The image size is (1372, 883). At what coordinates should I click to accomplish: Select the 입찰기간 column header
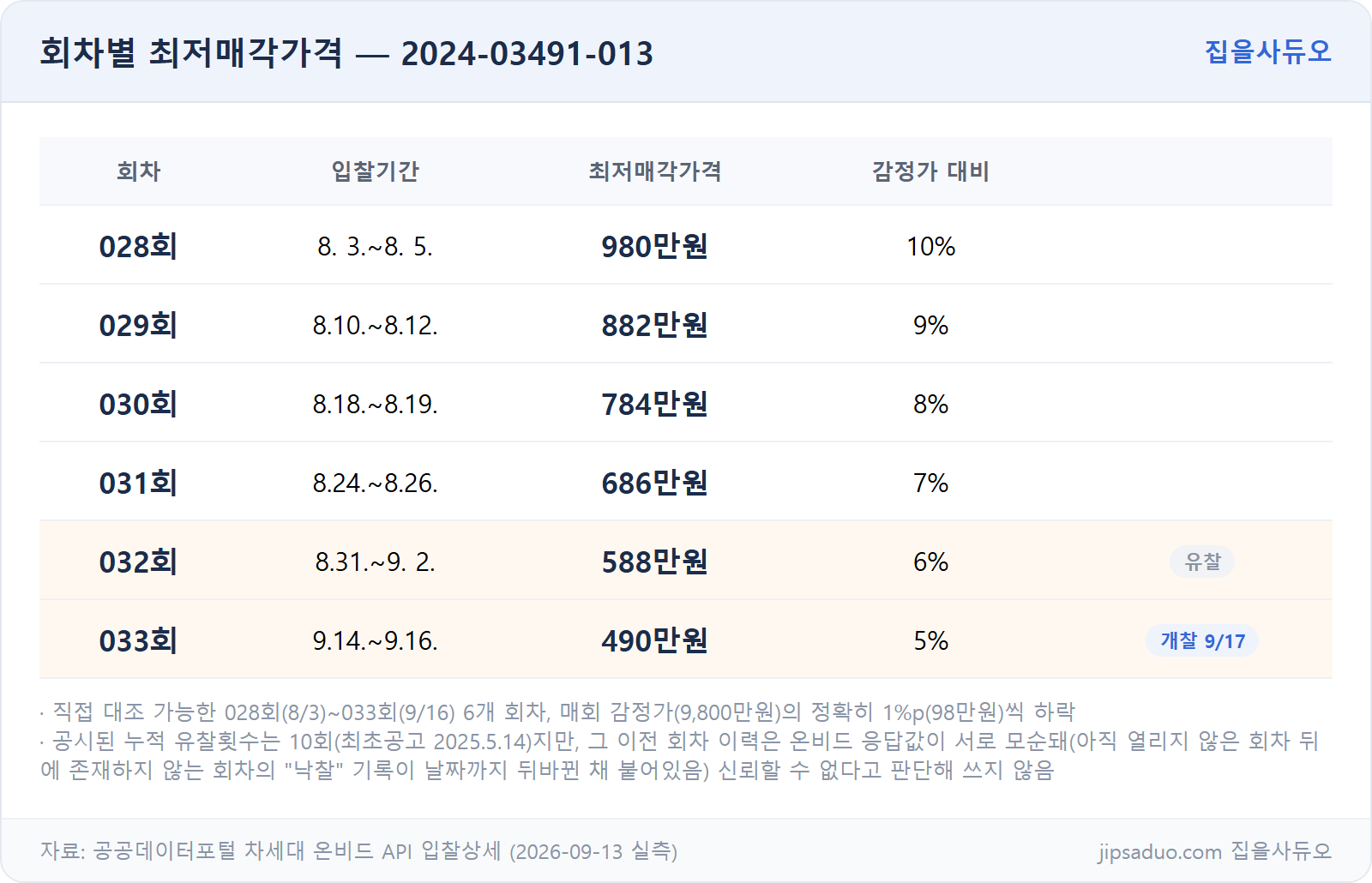coord(376,171)
